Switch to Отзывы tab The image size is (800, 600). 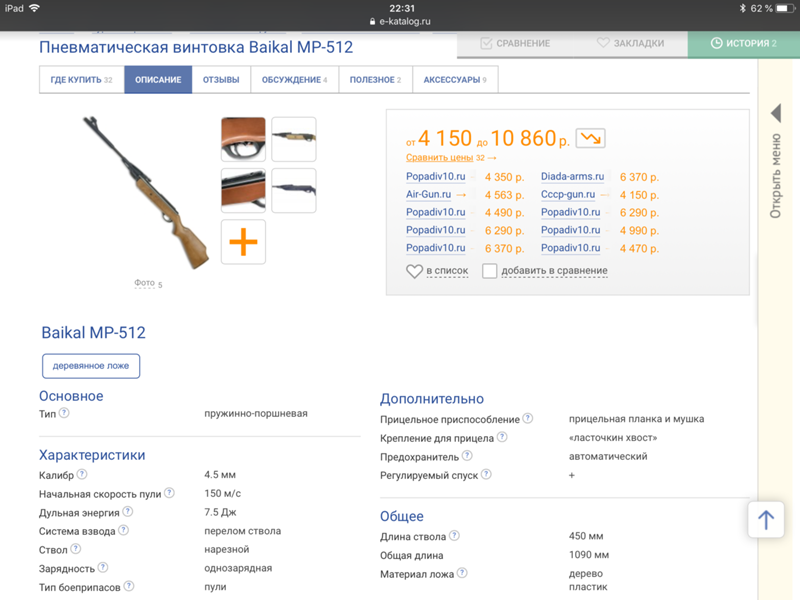click(x=221, y=80)
